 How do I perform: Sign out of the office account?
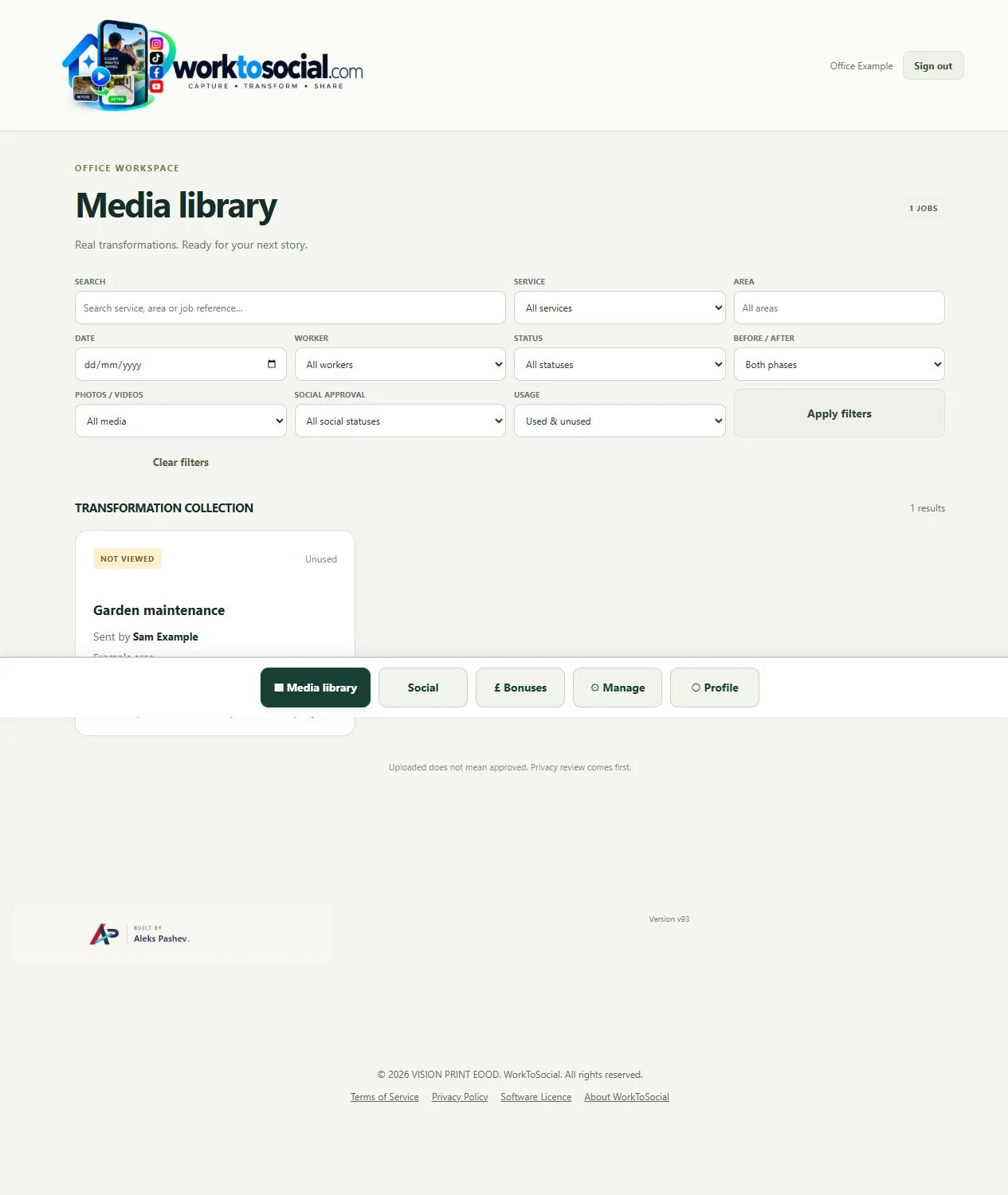[933, 66]
